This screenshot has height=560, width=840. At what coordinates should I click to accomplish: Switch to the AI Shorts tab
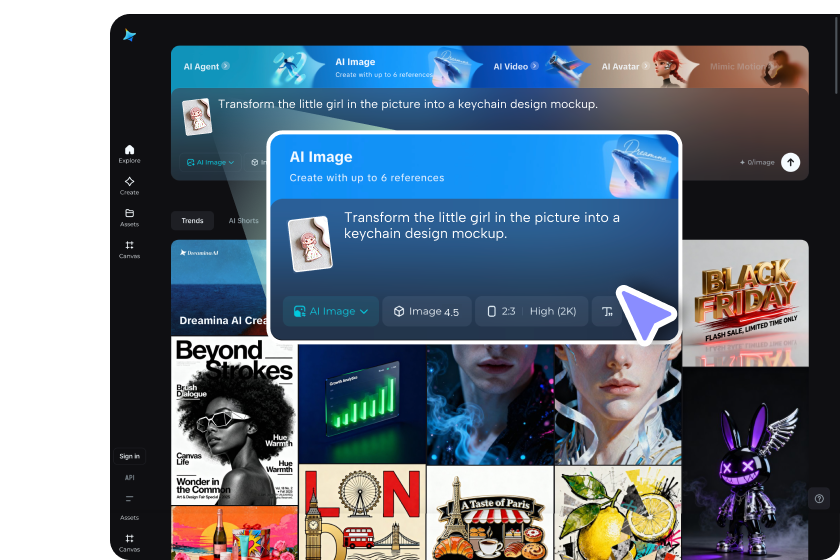tap(243, 221)
